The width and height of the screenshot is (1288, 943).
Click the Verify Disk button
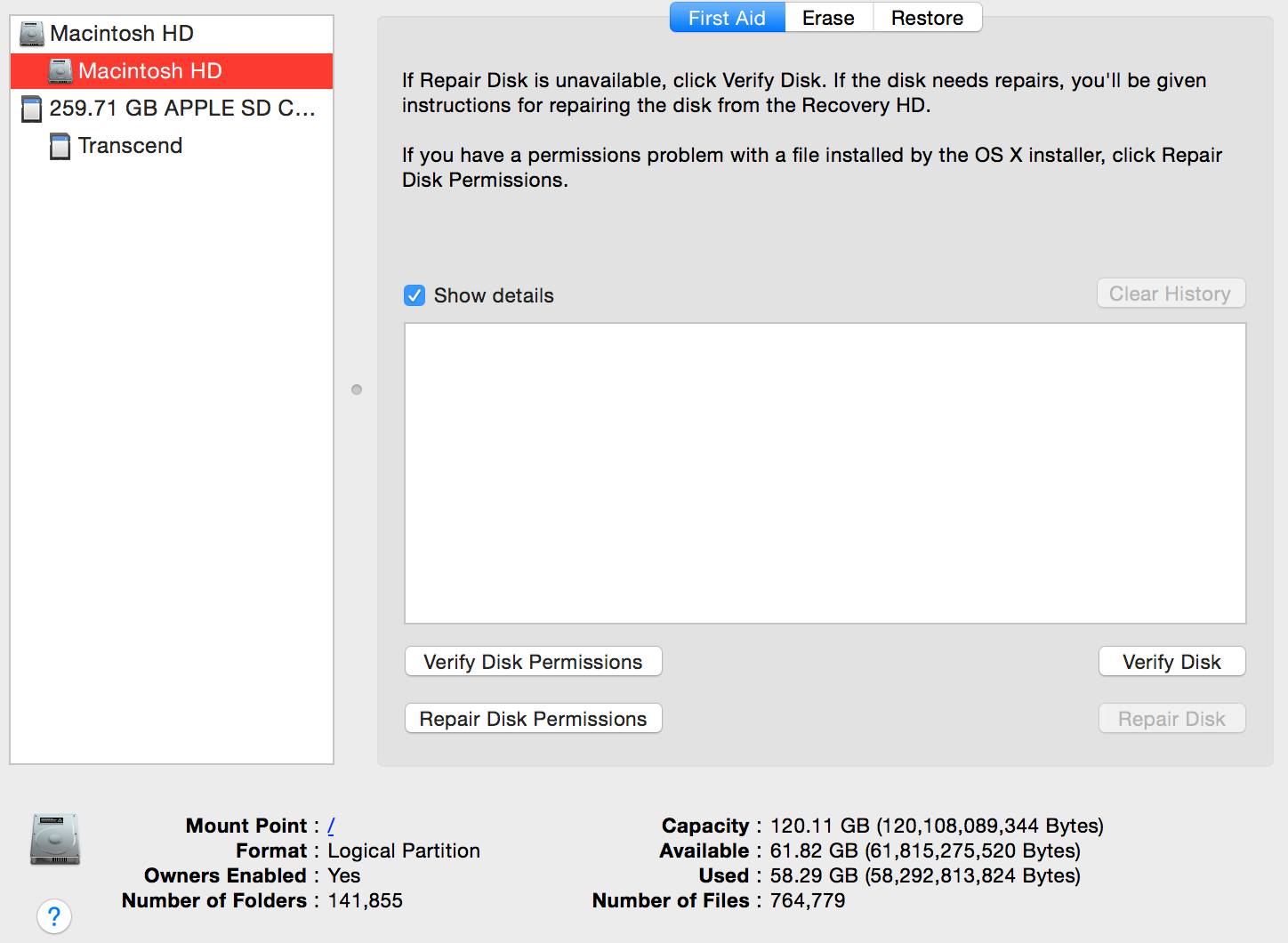tap(1171, 662)
